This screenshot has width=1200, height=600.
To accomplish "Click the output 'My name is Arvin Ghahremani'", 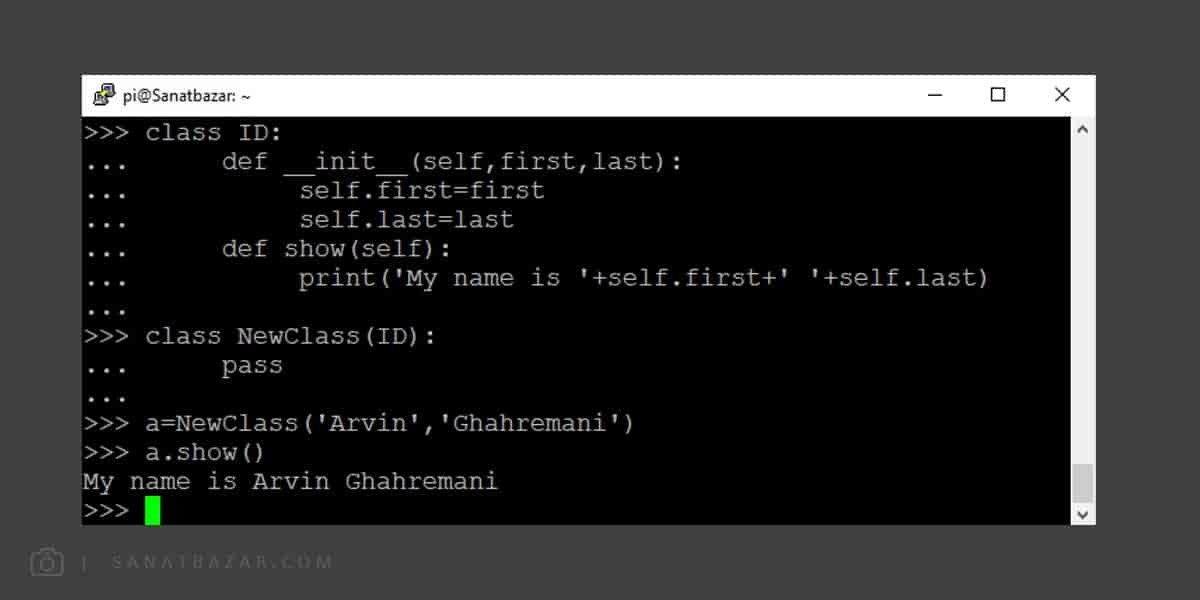I will click(290, 482).
